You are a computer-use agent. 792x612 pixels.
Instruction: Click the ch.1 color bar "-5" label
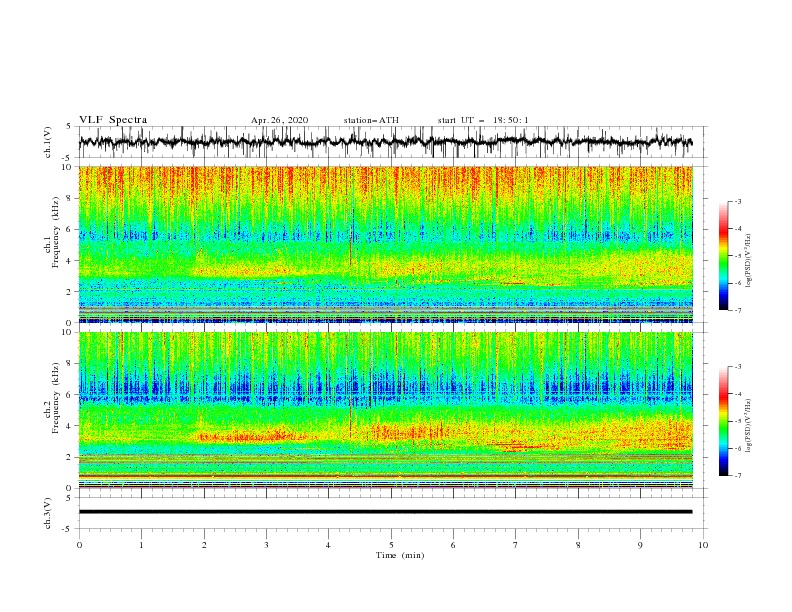pyautogui.click(x=738, y=256)
